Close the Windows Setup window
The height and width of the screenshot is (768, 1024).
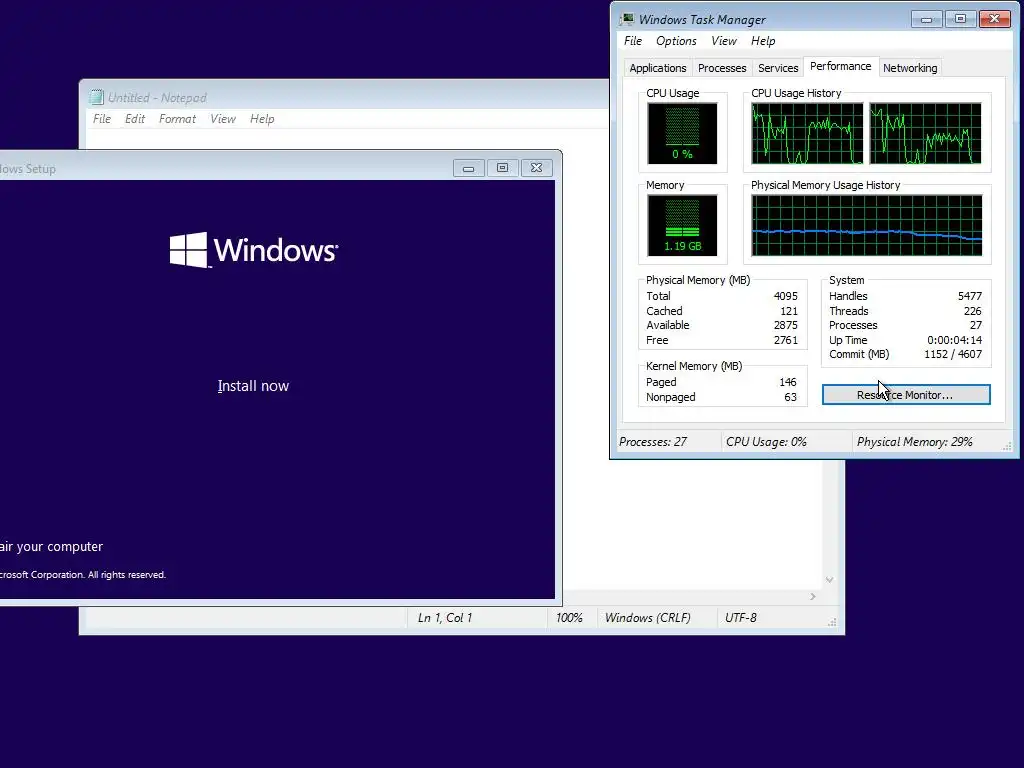(536, 168)
